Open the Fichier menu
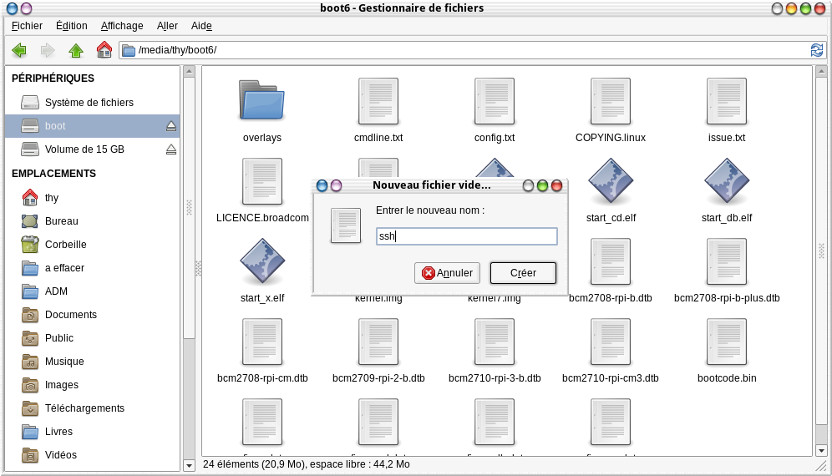Viewport: 832px width, 476px height. [x=27, y=25]
